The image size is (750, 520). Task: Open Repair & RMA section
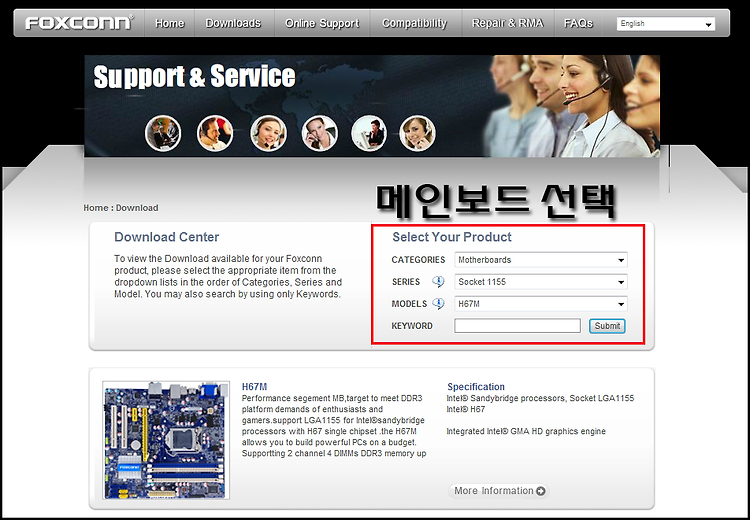pos(507,23)
